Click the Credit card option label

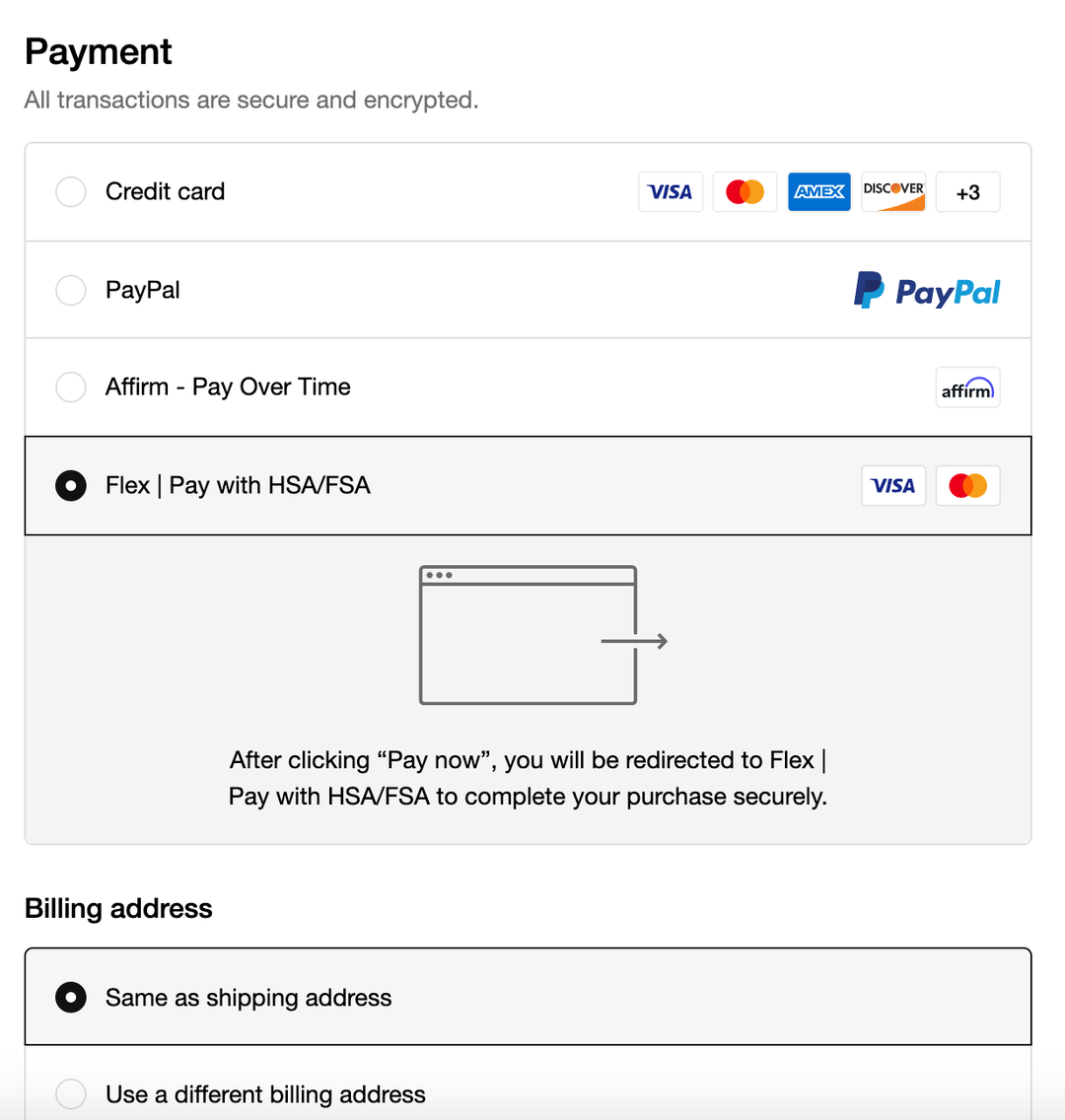[165, 192]
